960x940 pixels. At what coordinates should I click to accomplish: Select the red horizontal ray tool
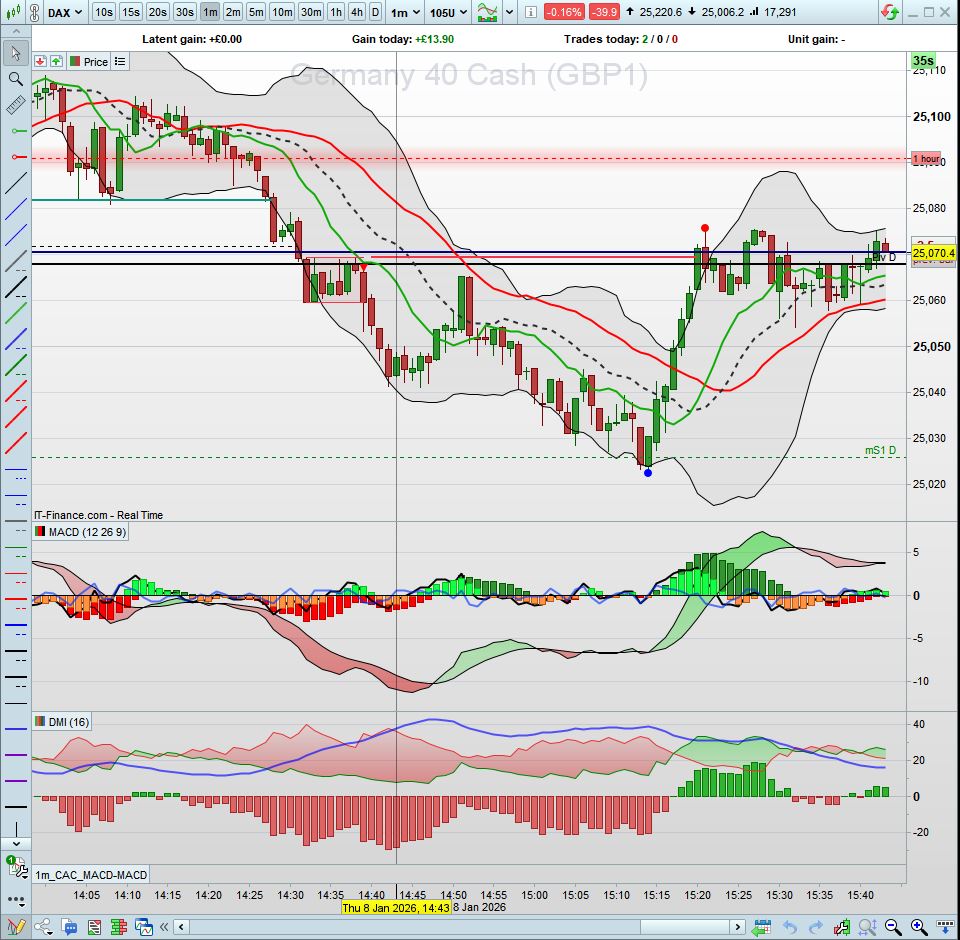18,157
